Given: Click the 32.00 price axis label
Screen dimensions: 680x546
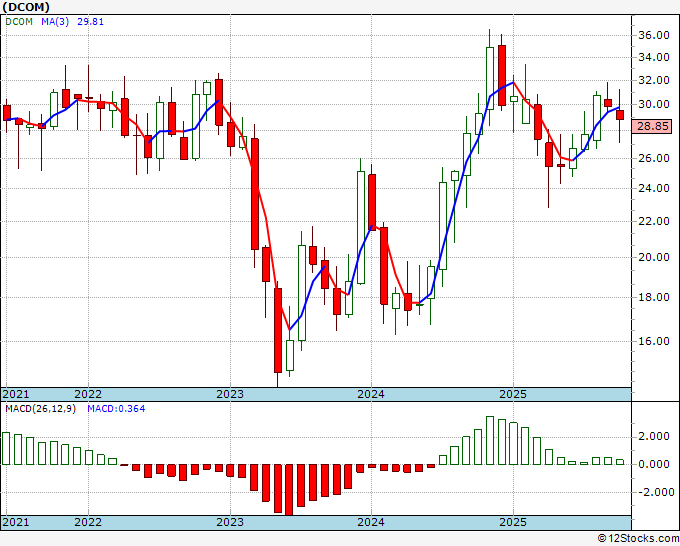Looking at the screenshot, I should point(654,80).
